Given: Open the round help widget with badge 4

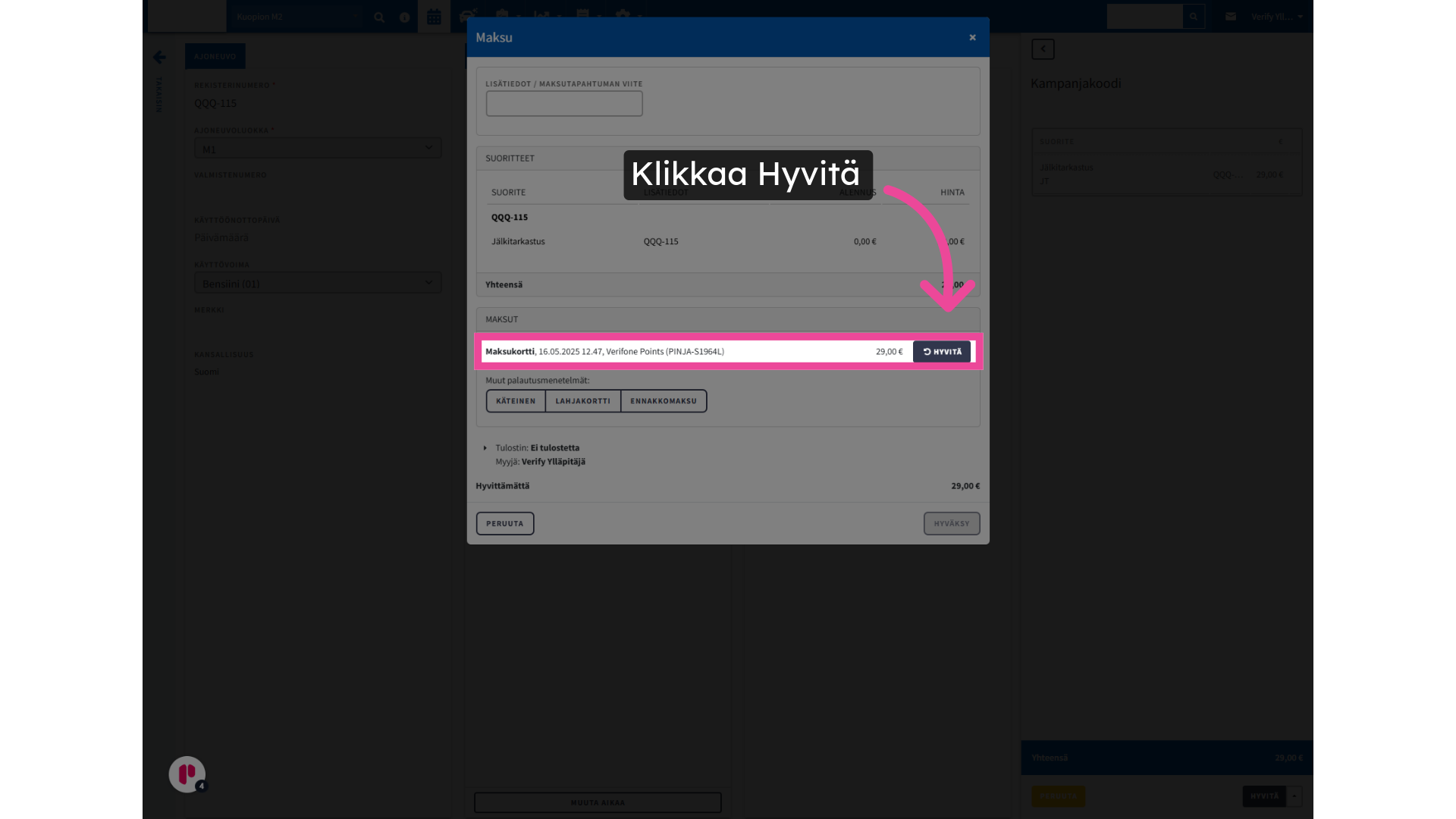Looking at the screenshot, I should [187, 774].
